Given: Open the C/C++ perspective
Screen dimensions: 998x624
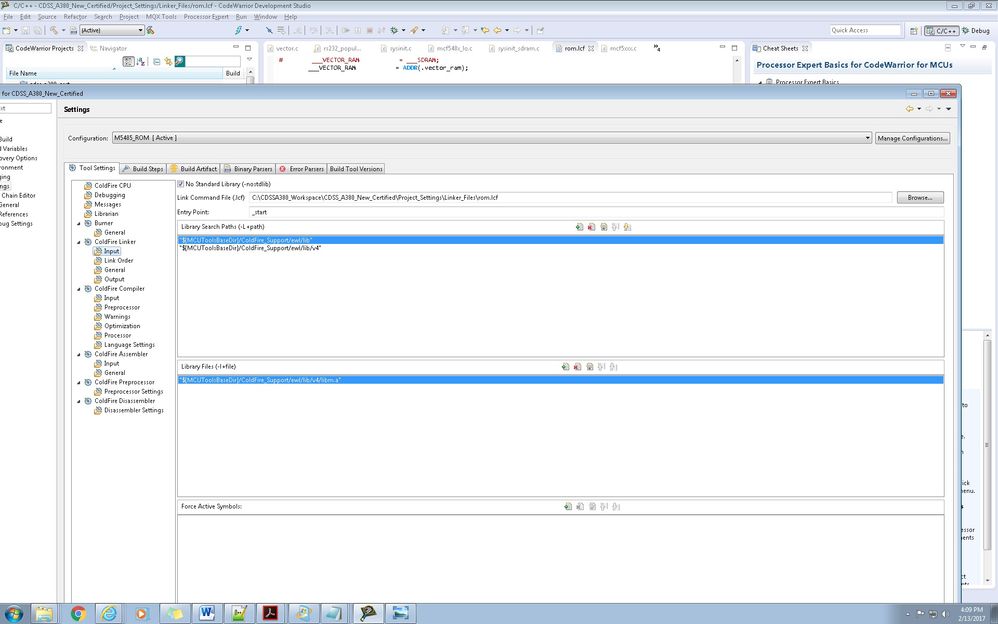Looking at the screenshot, I should (x=941, y=31).
